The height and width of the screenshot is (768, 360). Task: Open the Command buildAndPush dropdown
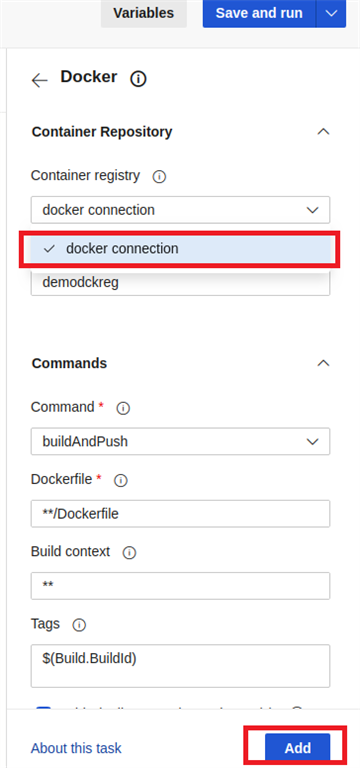180,442
